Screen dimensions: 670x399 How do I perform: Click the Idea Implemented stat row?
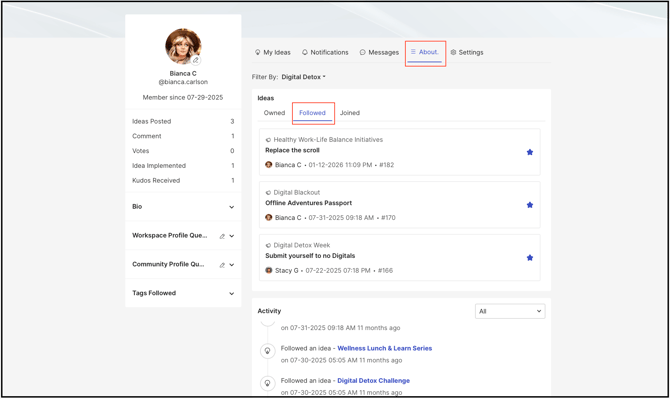click(x=183, y=166)
